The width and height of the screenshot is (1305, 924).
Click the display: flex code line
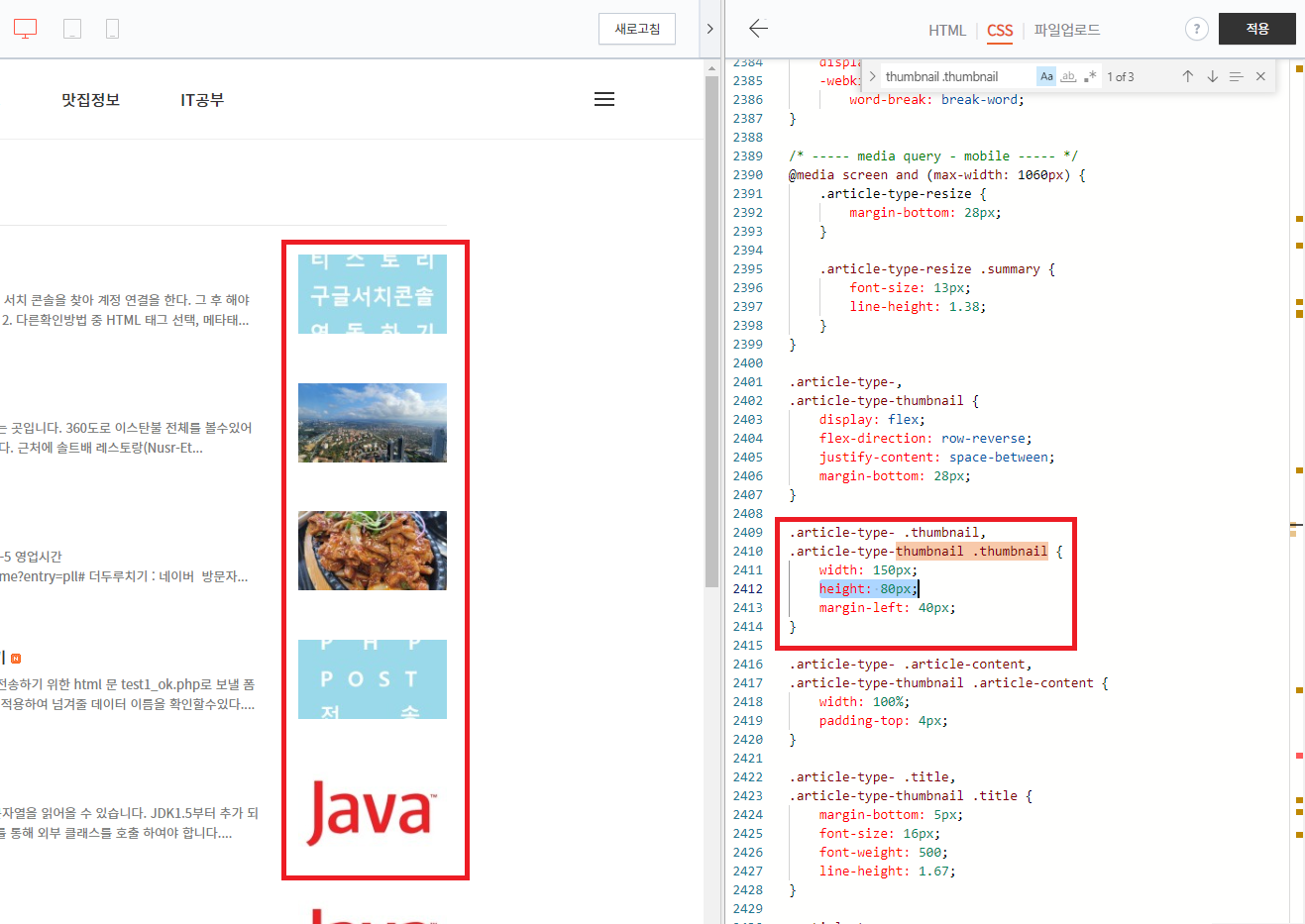coord(872,419)
